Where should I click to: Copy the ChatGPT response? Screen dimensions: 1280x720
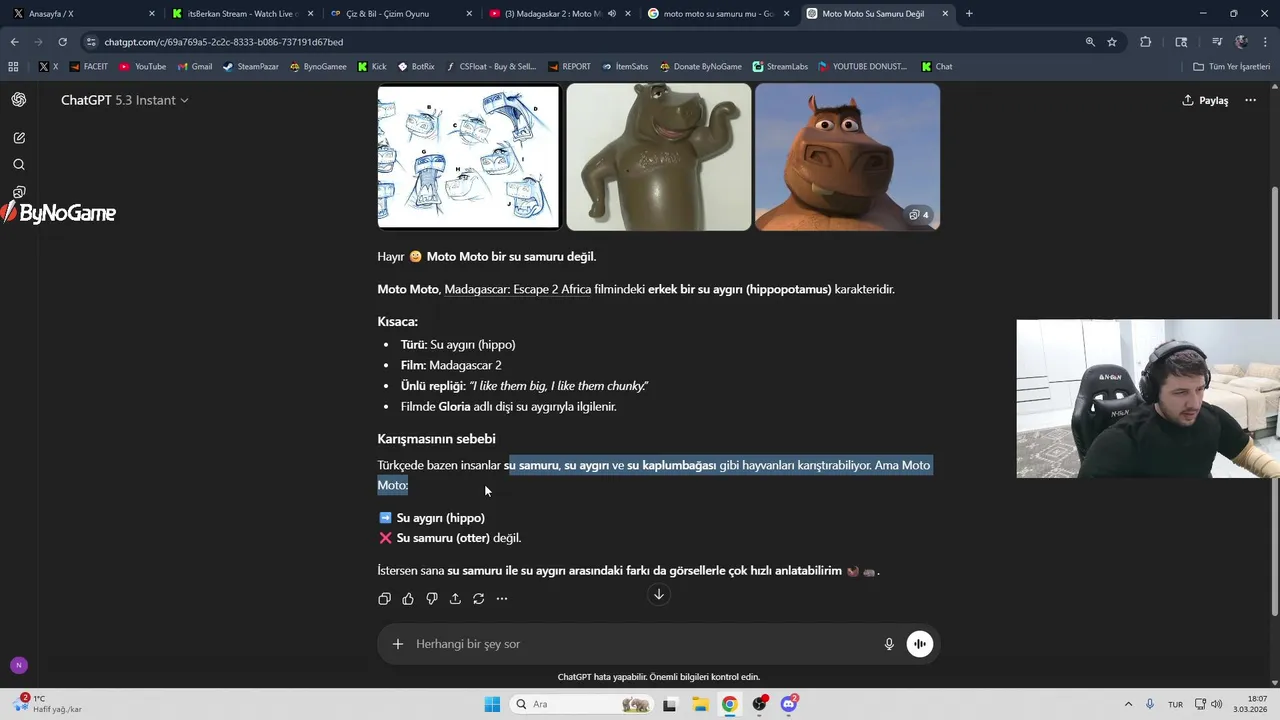tap(384, 599)
